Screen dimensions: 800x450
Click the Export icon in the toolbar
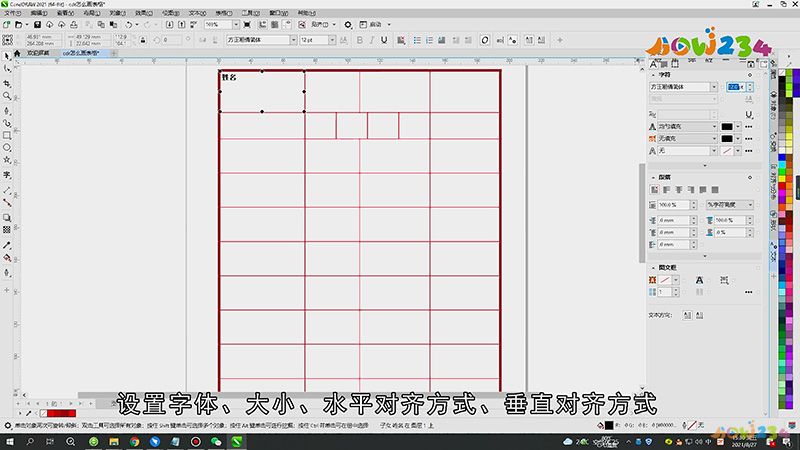click(182, 24)
